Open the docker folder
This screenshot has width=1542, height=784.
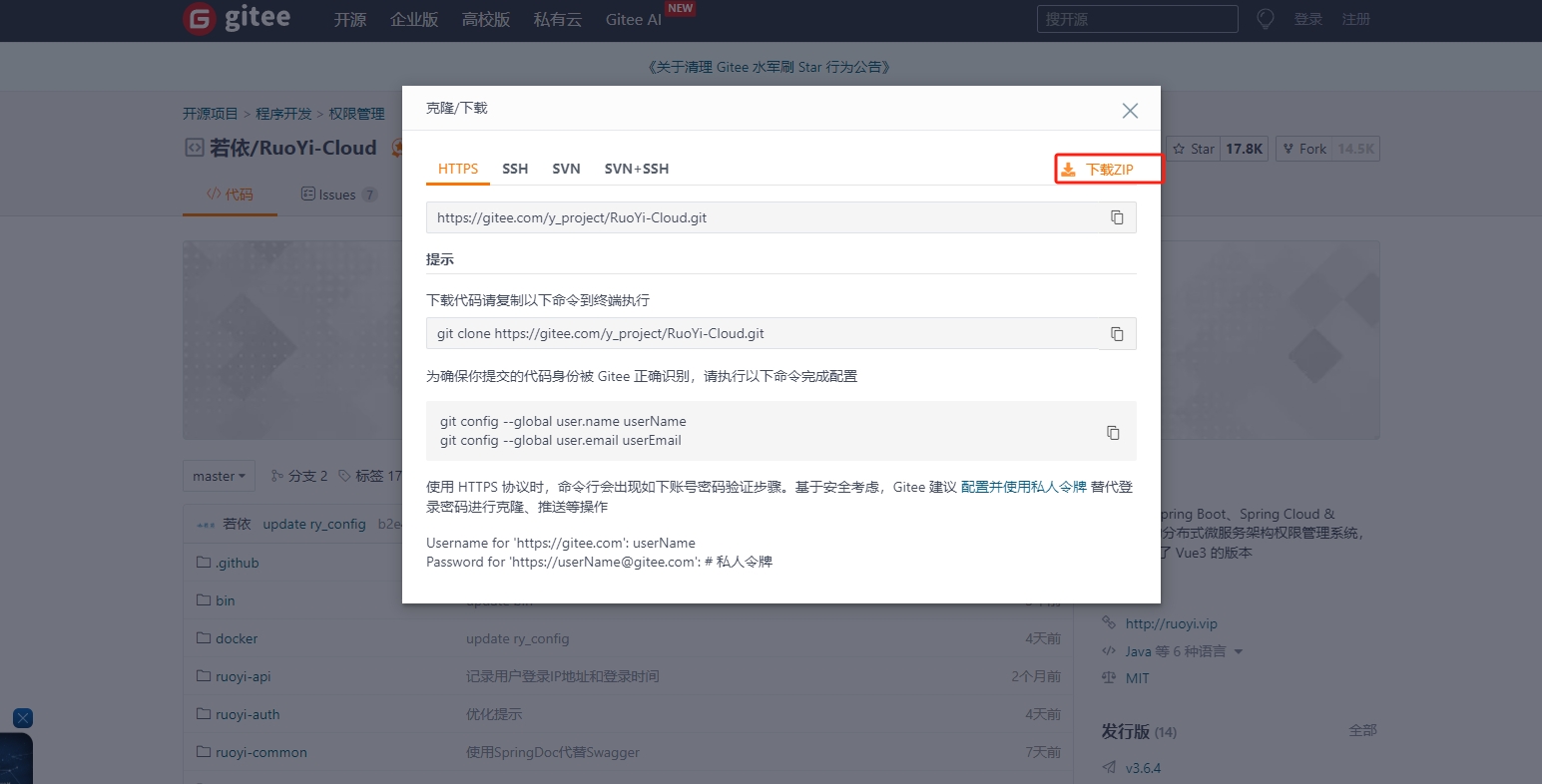point(237,638)
